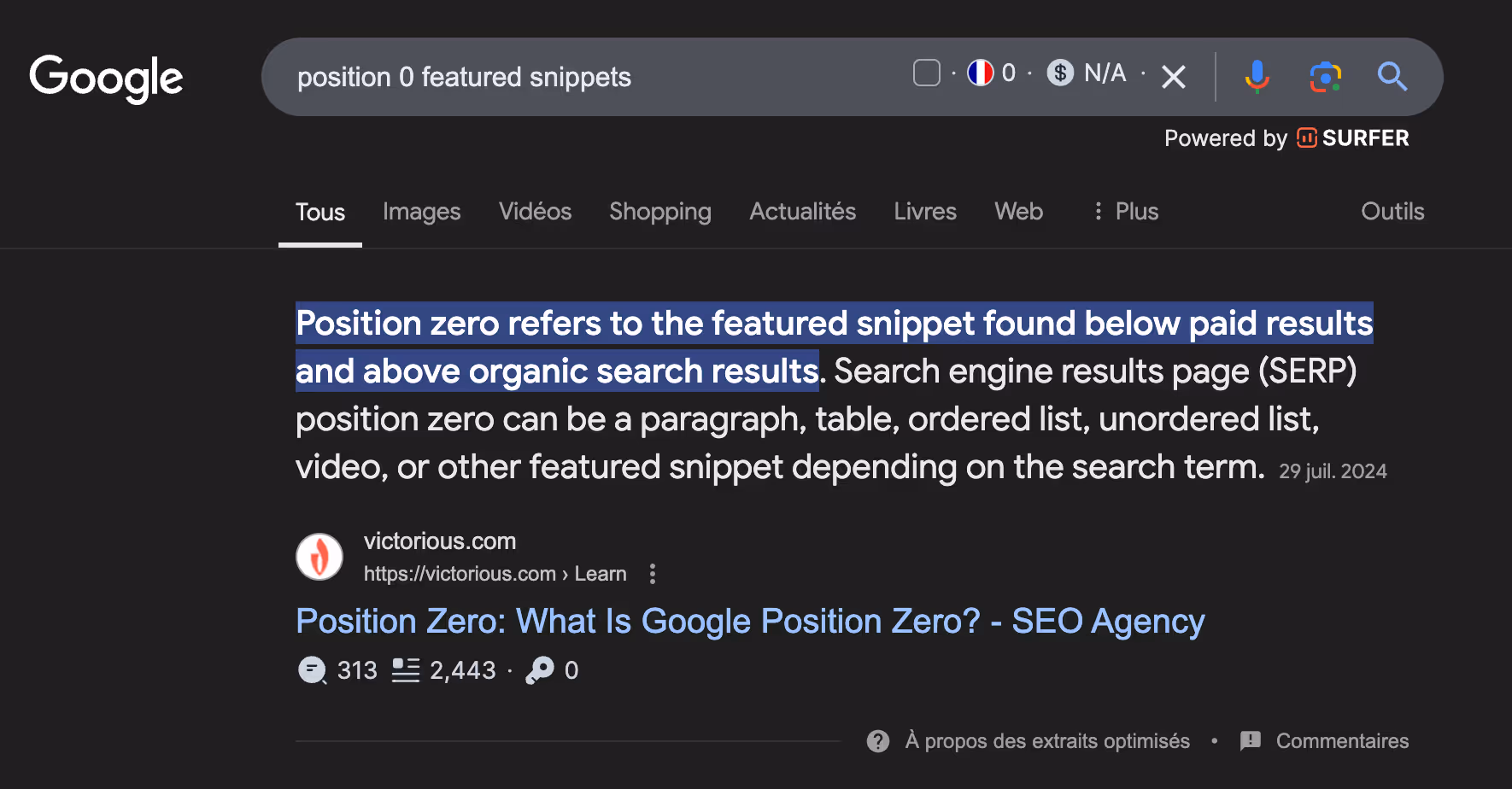The image size is (1512, 789).
Task: Click the keyword count key icon
Action: [x=540, y=670]
